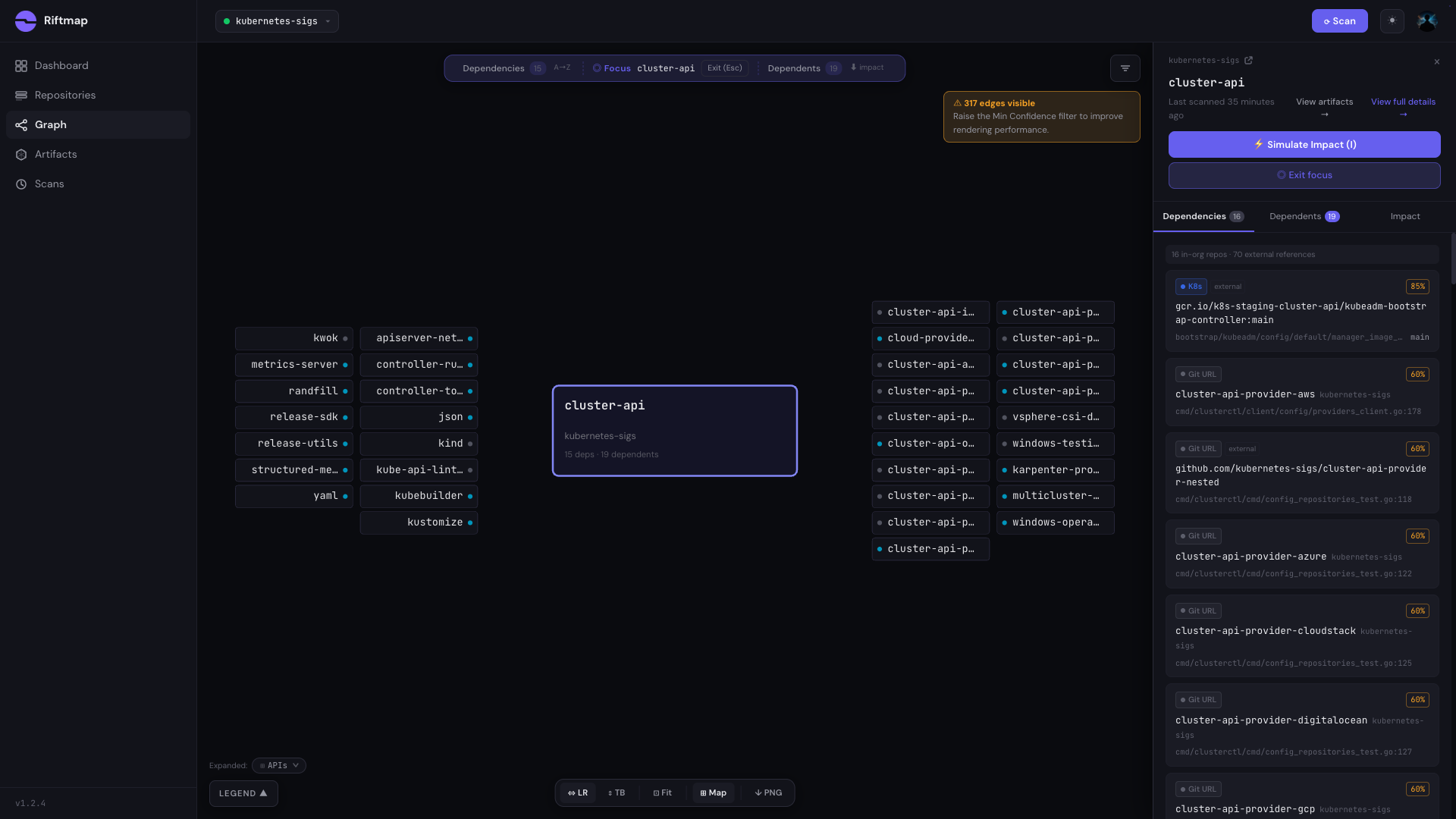Select the release-sdk node
Image resolution: width=1456 pixels, height=819 pixels.
click(294, 417)
